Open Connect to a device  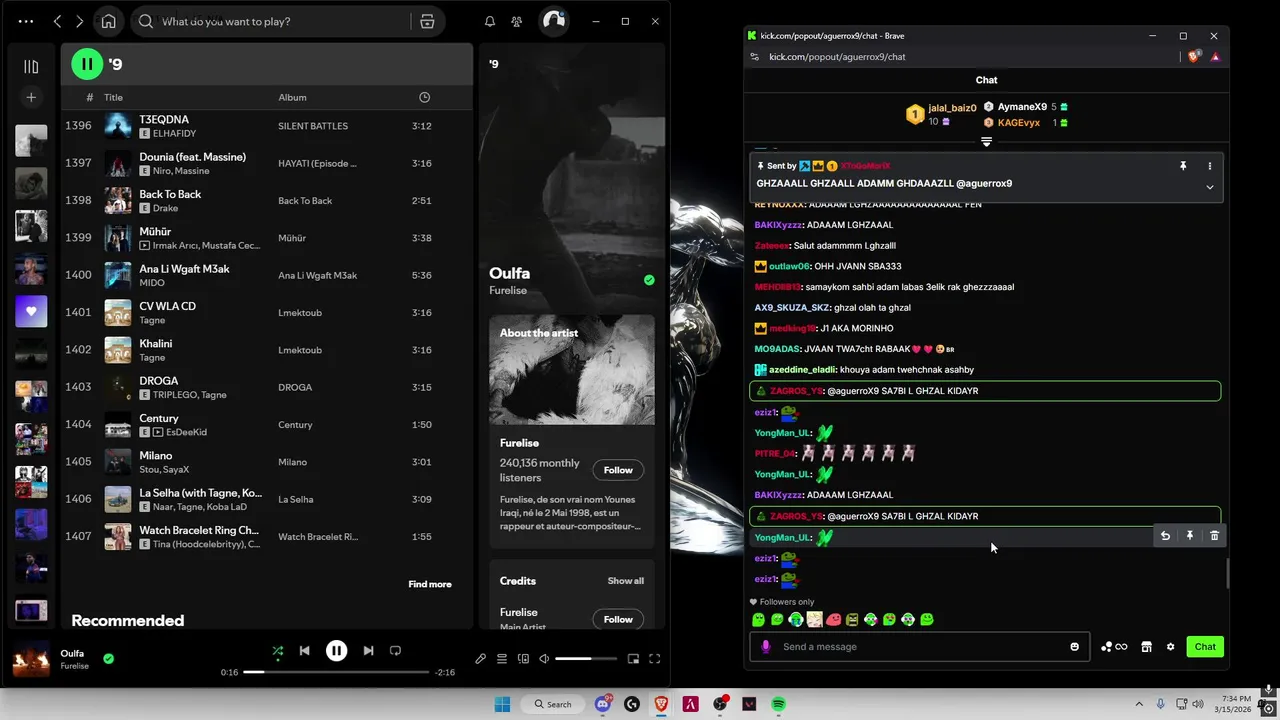click(523, 659)
